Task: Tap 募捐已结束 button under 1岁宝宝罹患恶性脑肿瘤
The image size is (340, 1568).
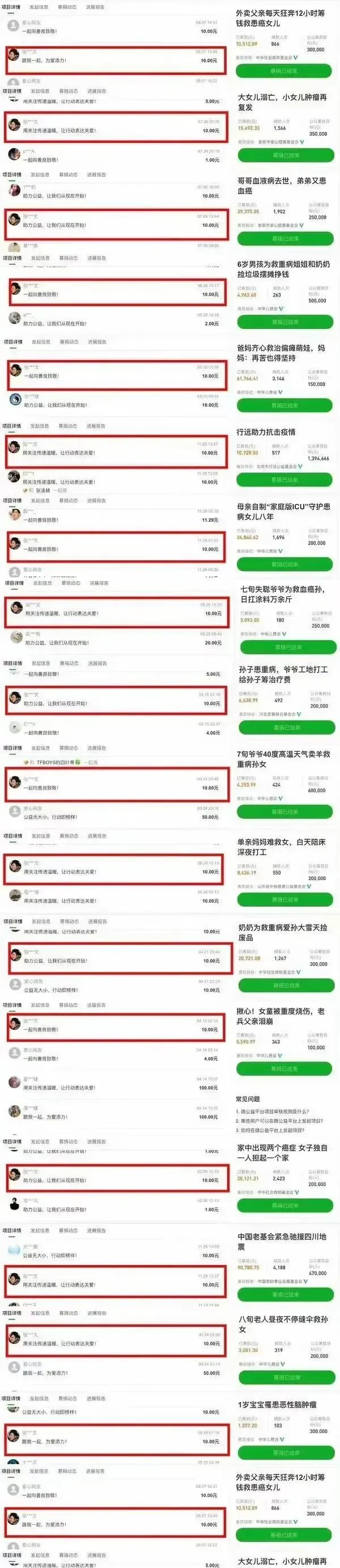Action: [x=286, y=1452]
